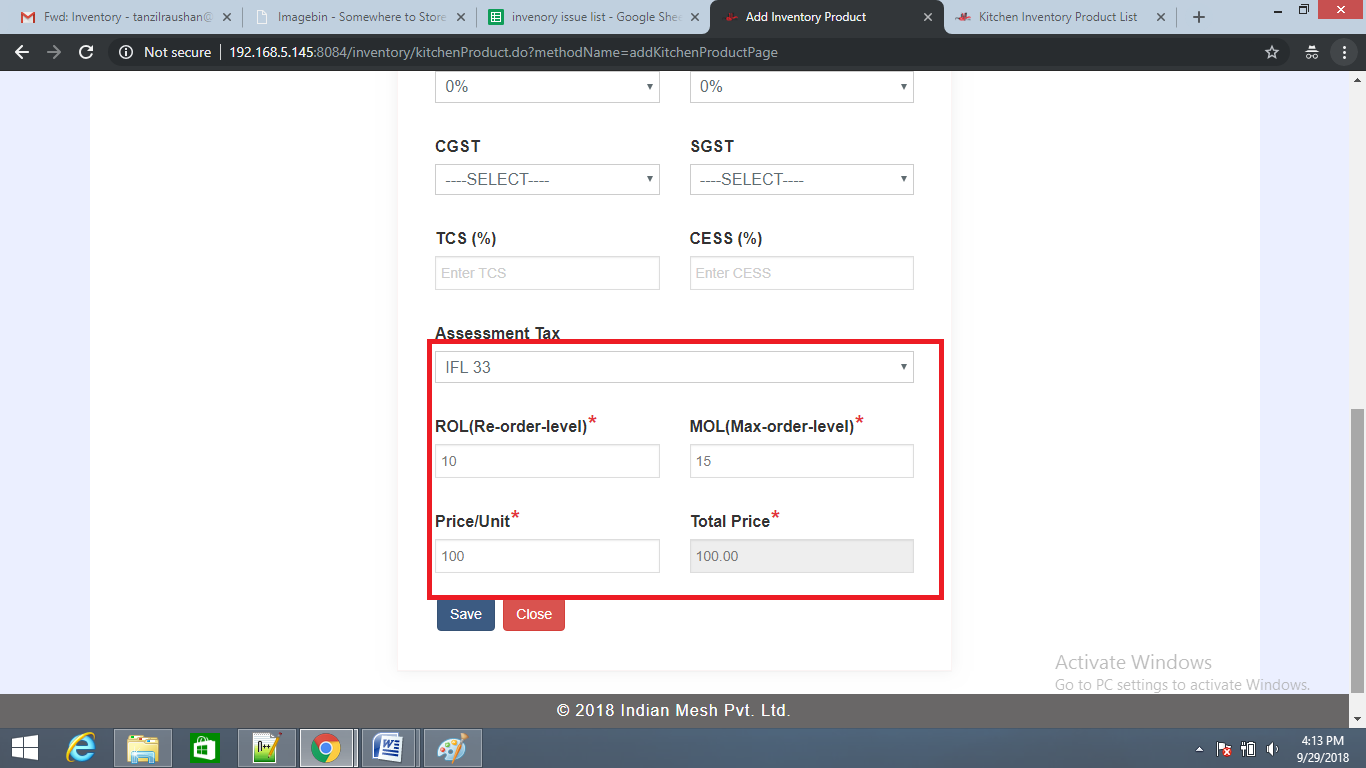Click the Not secure site info icon
1366x768 pixels.
(x=125, y=52)
